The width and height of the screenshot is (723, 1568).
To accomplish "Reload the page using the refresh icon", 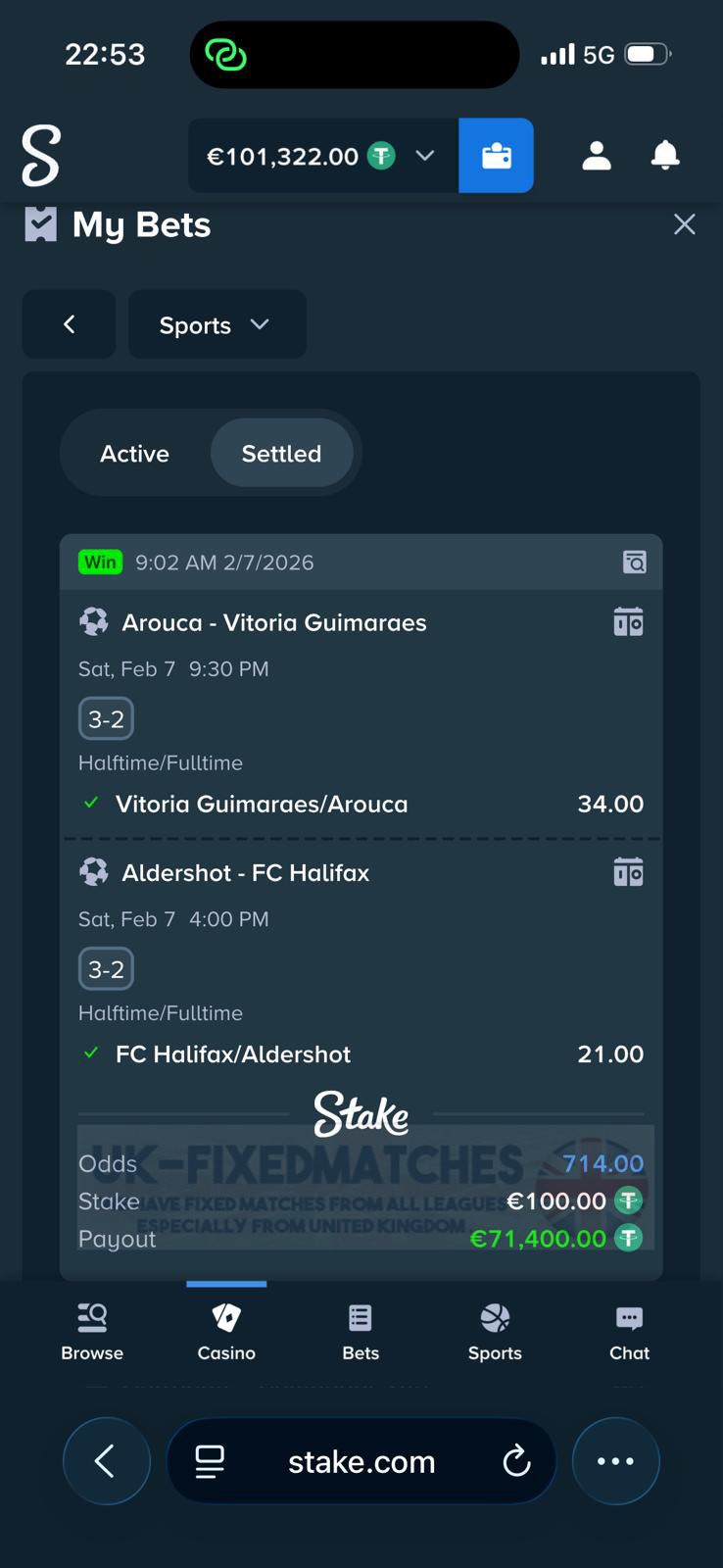I will [516, 1461].
